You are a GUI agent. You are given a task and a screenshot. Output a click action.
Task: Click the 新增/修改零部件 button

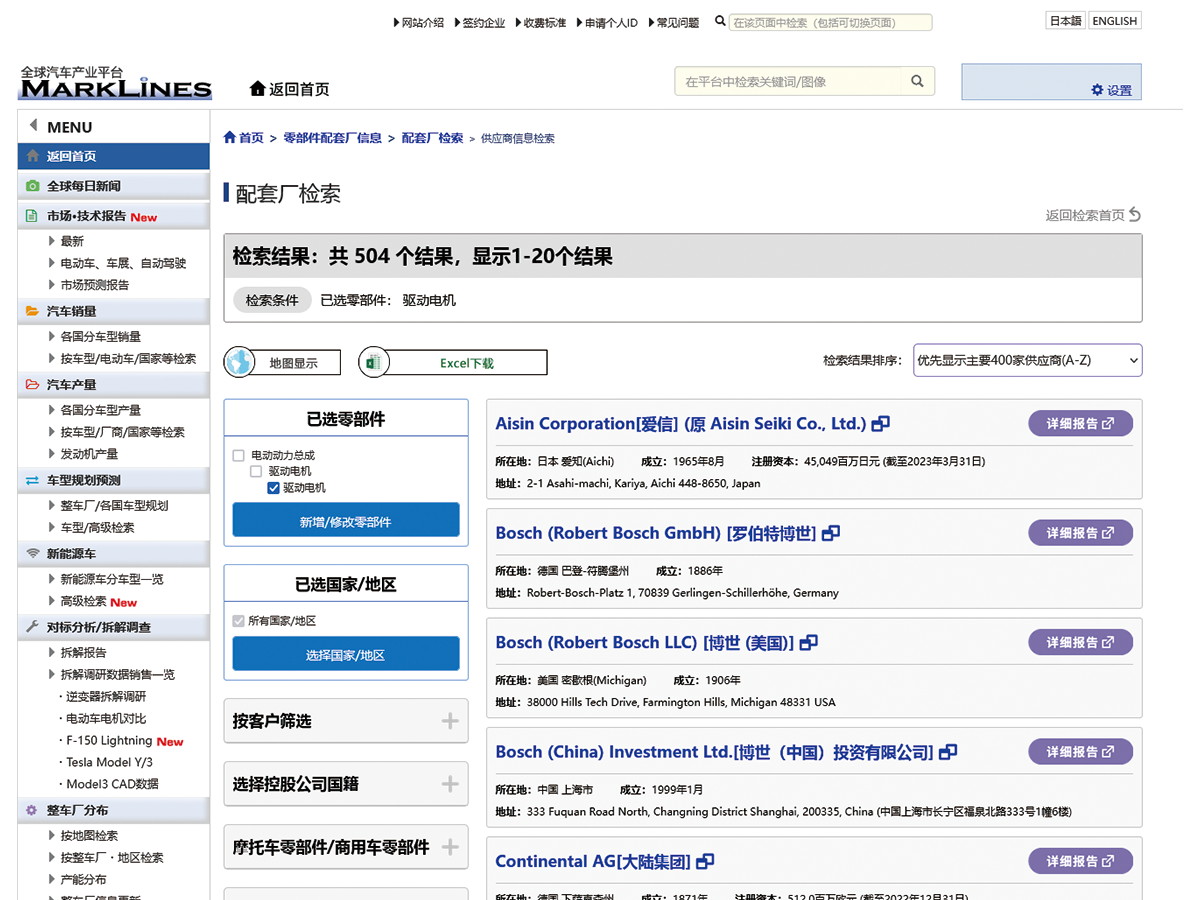[x=346, y=521]
